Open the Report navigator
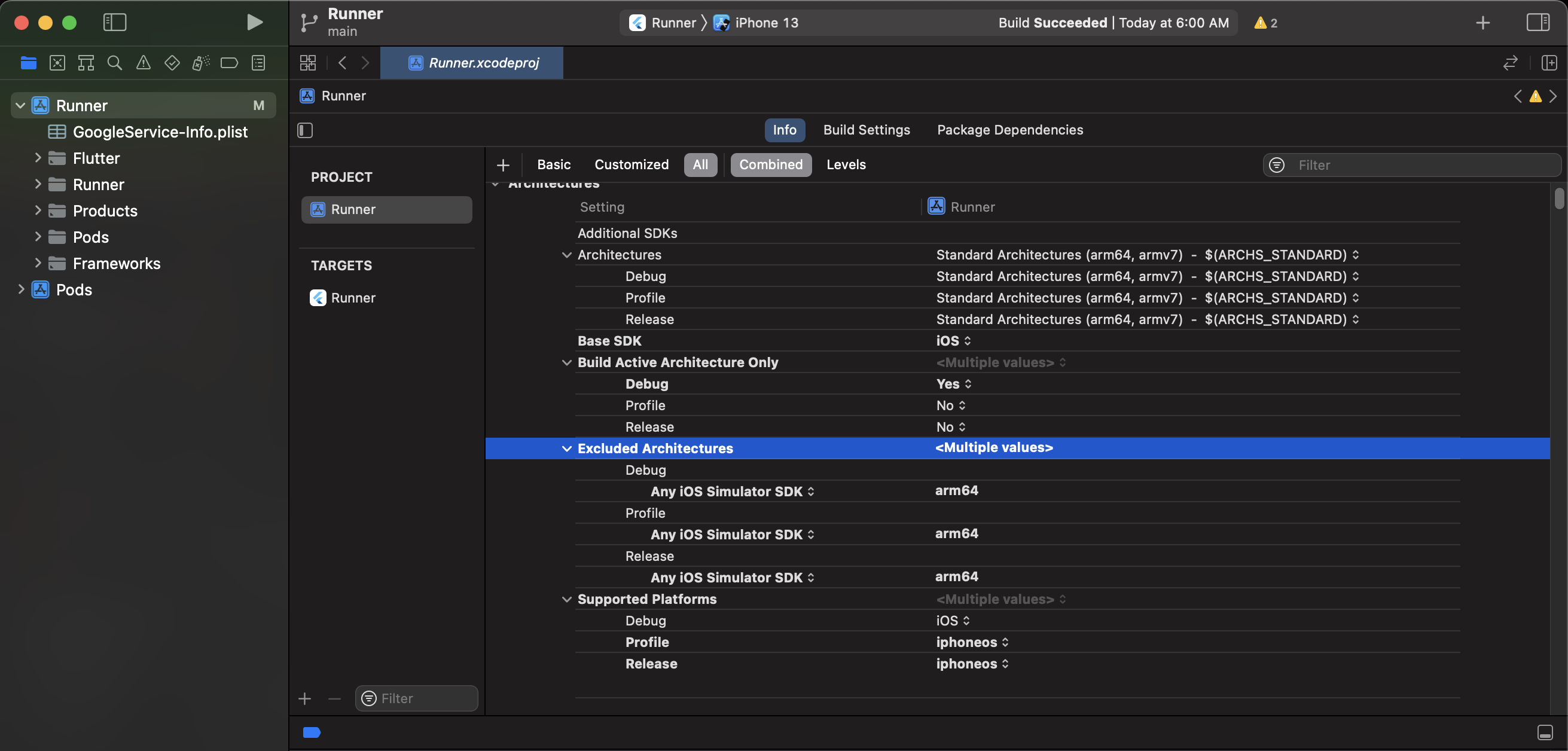The image size is (1568, 751). pyautogui.click(x=259, y=63)
